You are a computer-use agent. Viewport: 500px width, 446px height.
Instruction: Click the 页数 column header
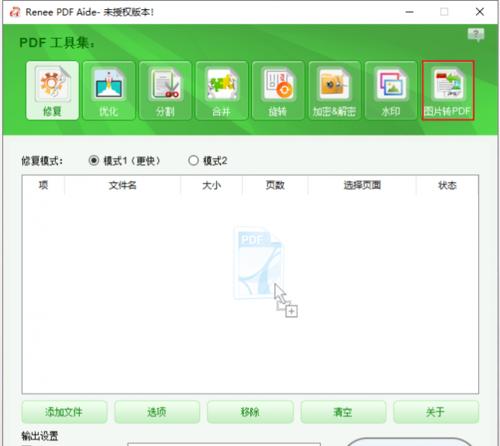point(275,185)
